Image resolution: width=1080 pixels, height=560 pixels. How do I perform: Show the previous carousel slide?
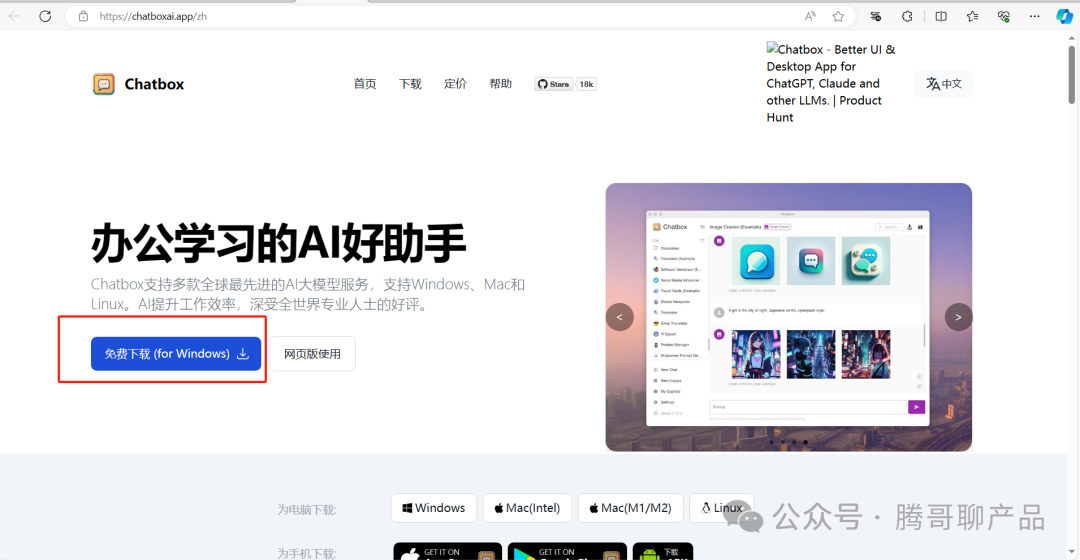click(x=619, y=317)
